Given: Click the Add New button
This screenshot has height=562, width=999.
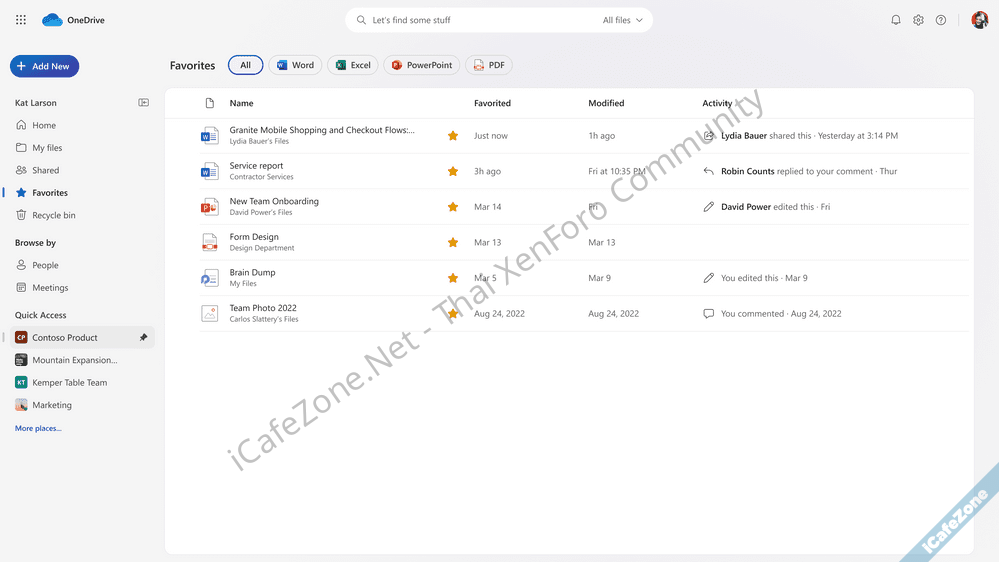Looking at the screenshot, I should tap(44, 66).
